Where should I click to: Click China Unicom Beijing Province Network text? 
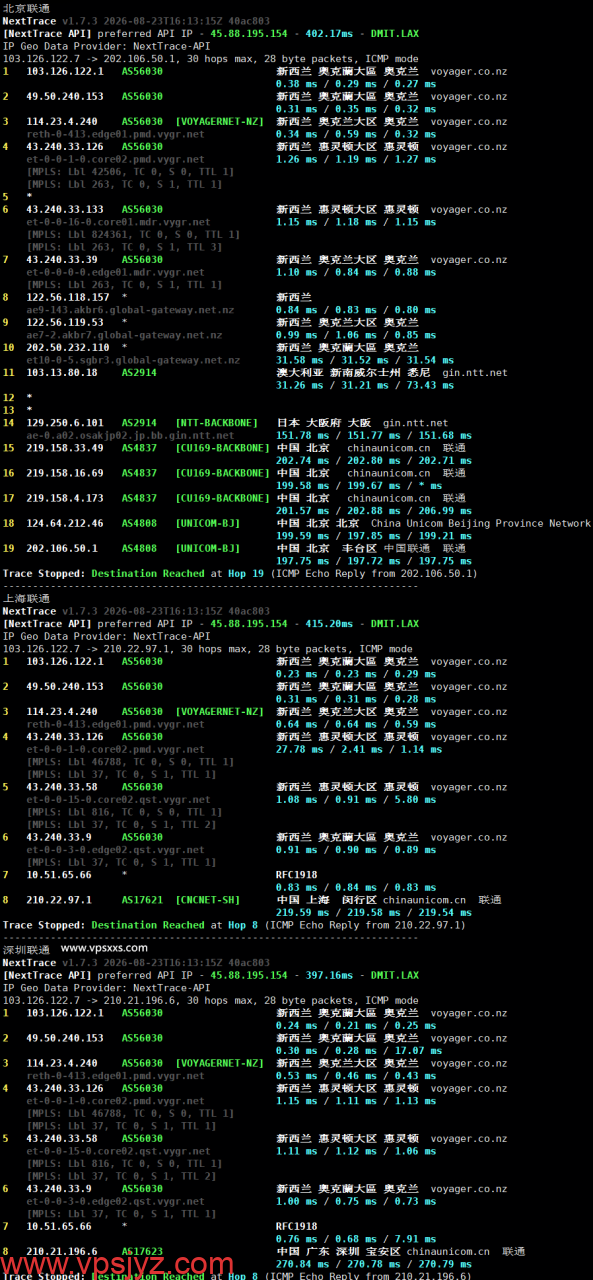tap(480, 523)
